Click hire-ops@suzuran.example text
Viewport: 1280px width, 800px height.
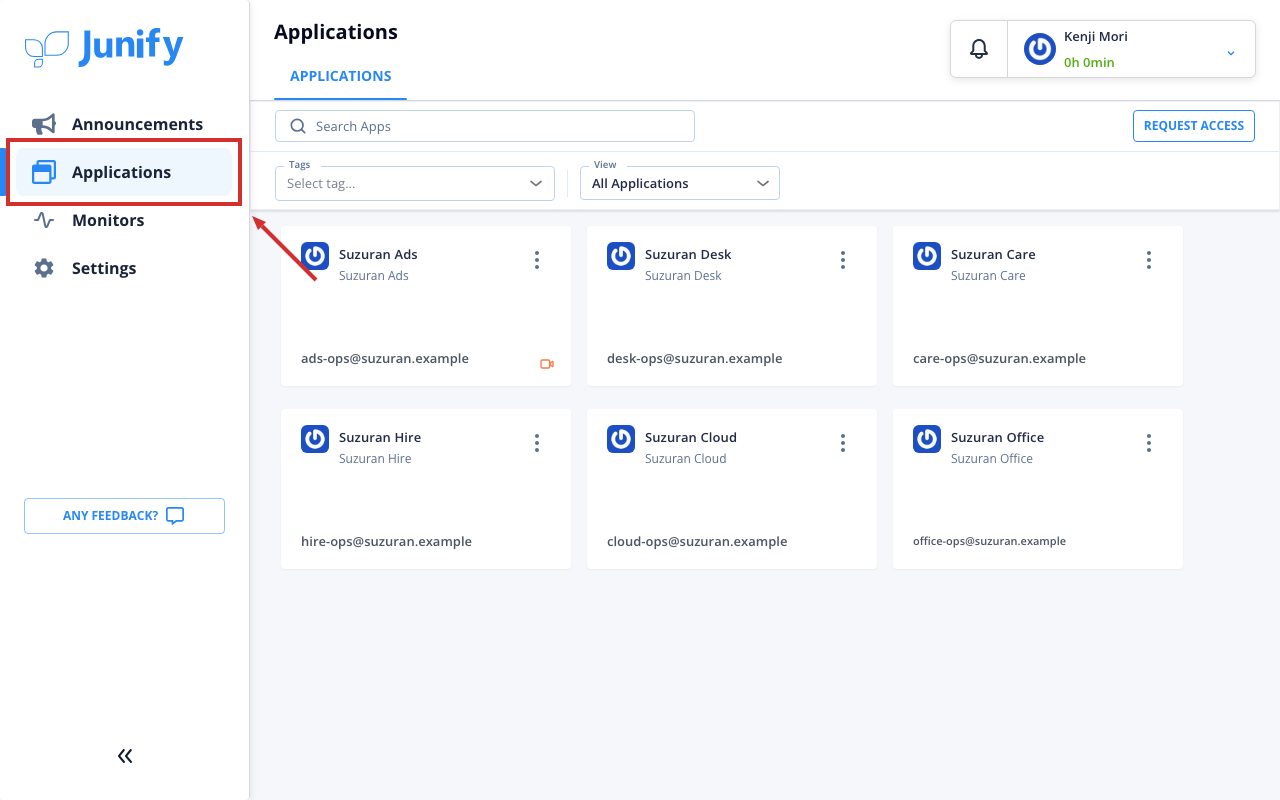tap(386, 541)
